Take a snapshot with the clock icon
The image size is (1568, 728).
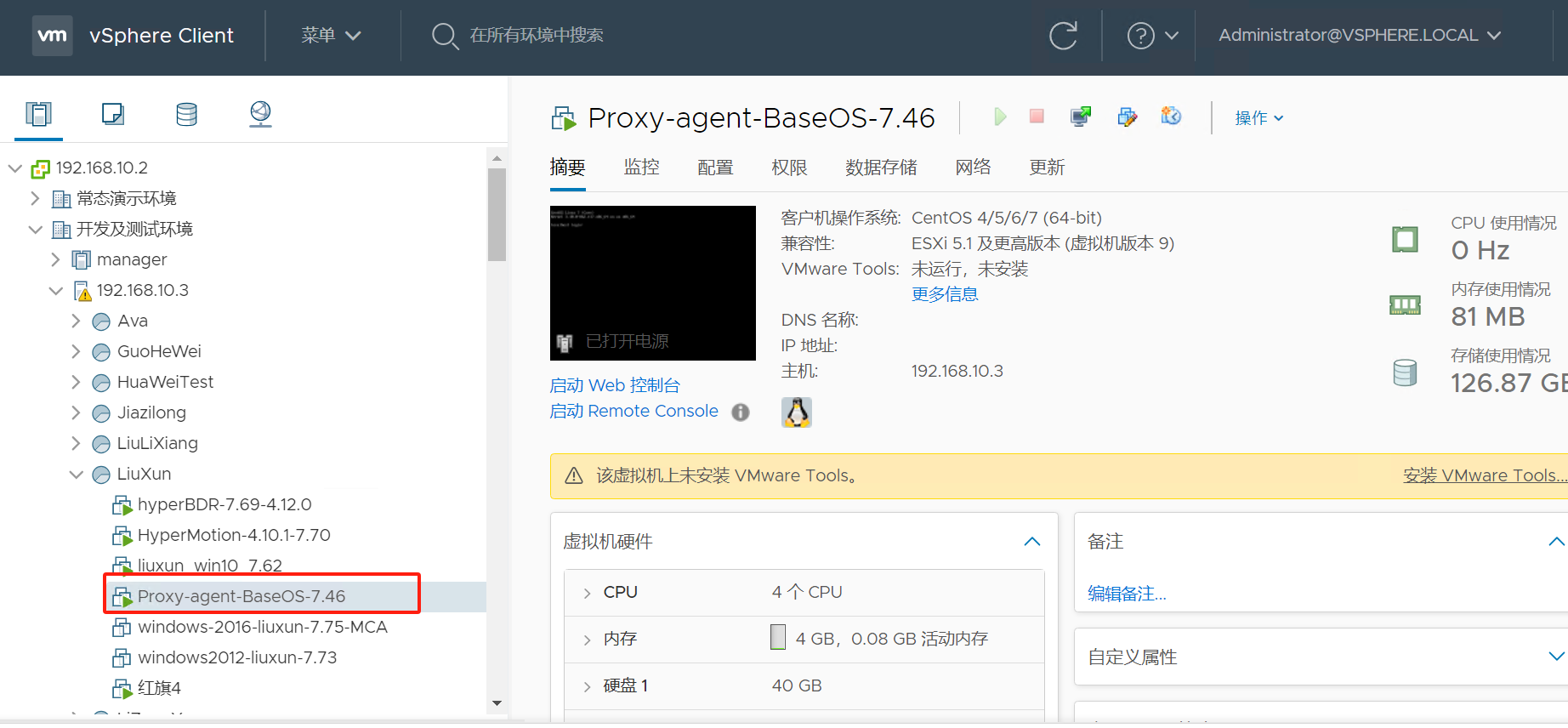pyautogui.click(x=1171, y=116)
